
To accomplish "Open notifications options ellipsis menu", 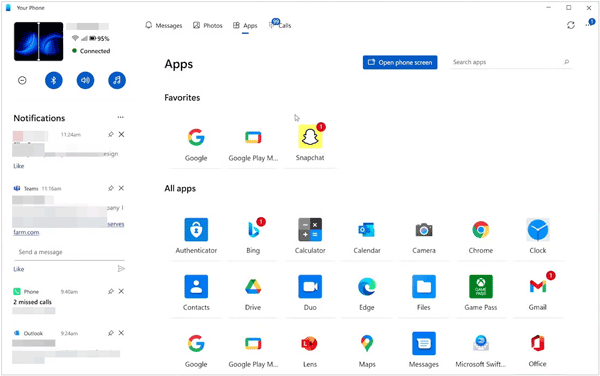I will (x=121, y=117).
